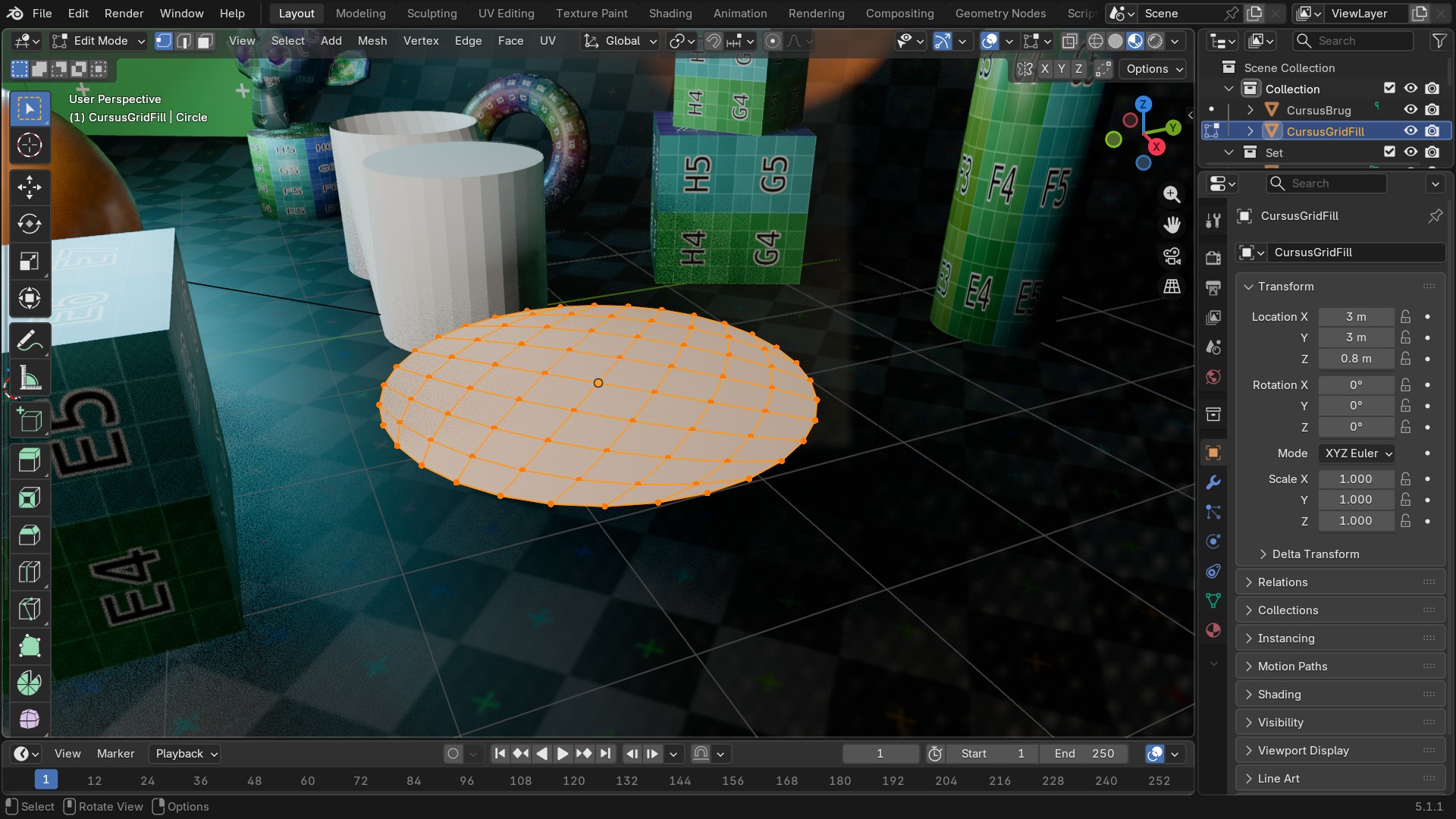The image size is (1456, 819).
Task: Toggle camera view icon
Action: point(1172,256)
